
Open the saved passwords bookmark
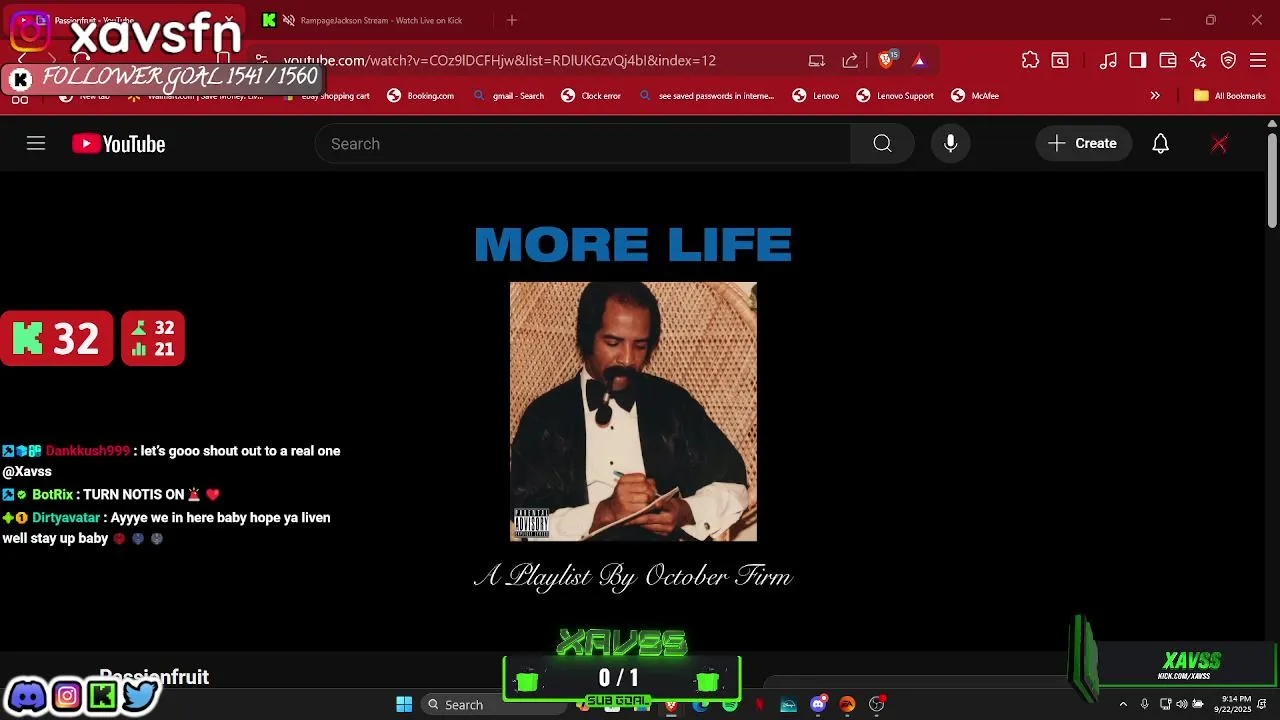[707, 96]
